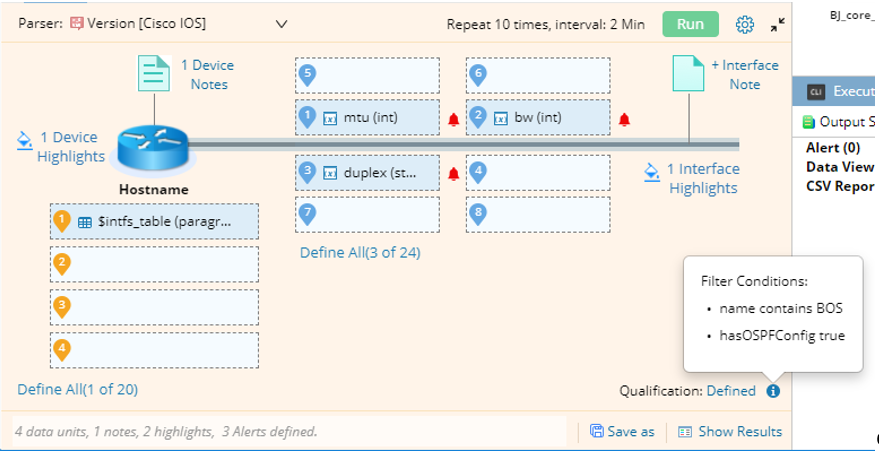Open the 1 Interface Highlights link
Viewport: 879px width, 452px height.
pos(703,178)
